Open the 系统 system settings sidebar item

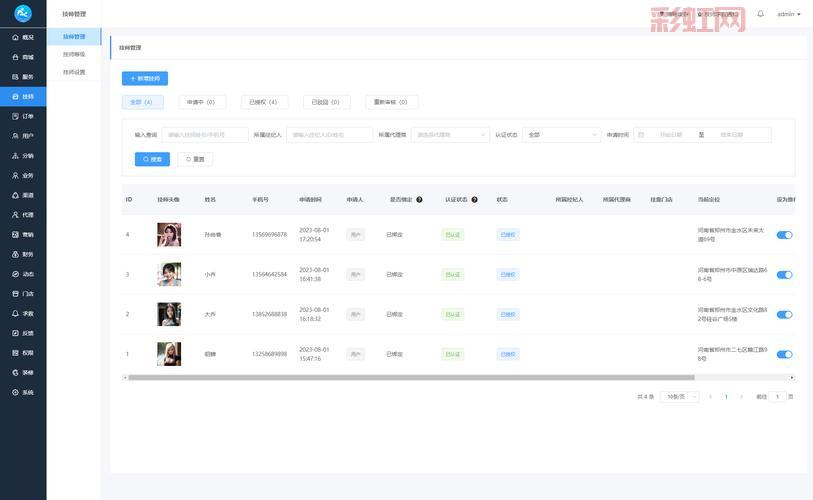click(x=23, y=392)
